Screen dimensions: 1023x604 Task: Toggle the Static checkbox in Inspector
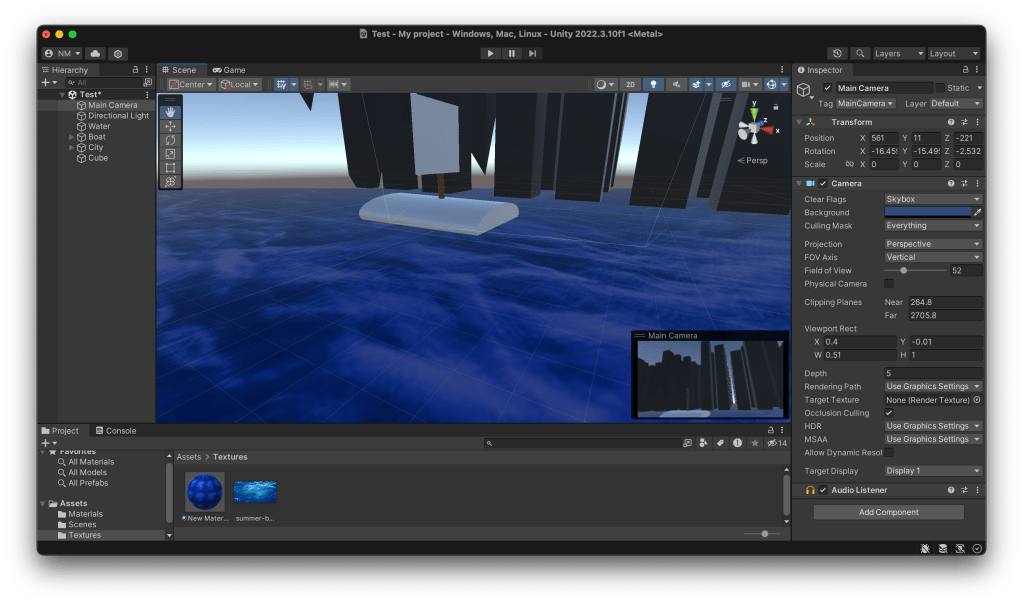point(940,88)
